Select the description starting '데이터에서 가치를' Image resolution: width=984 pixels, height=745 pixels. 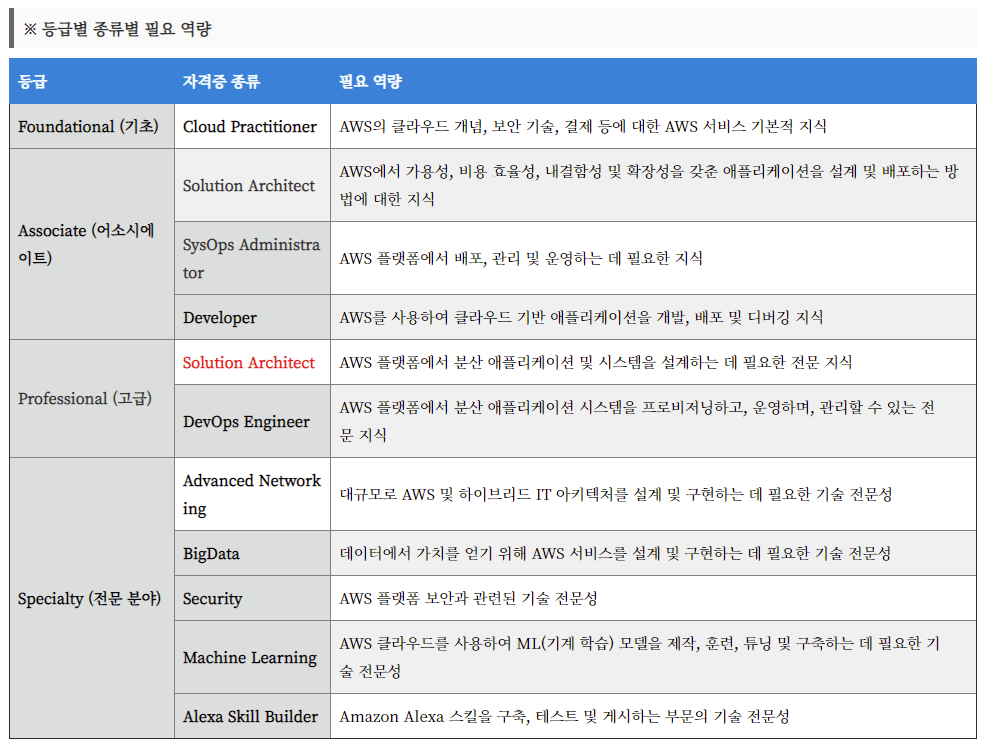(x=615, y=553)
